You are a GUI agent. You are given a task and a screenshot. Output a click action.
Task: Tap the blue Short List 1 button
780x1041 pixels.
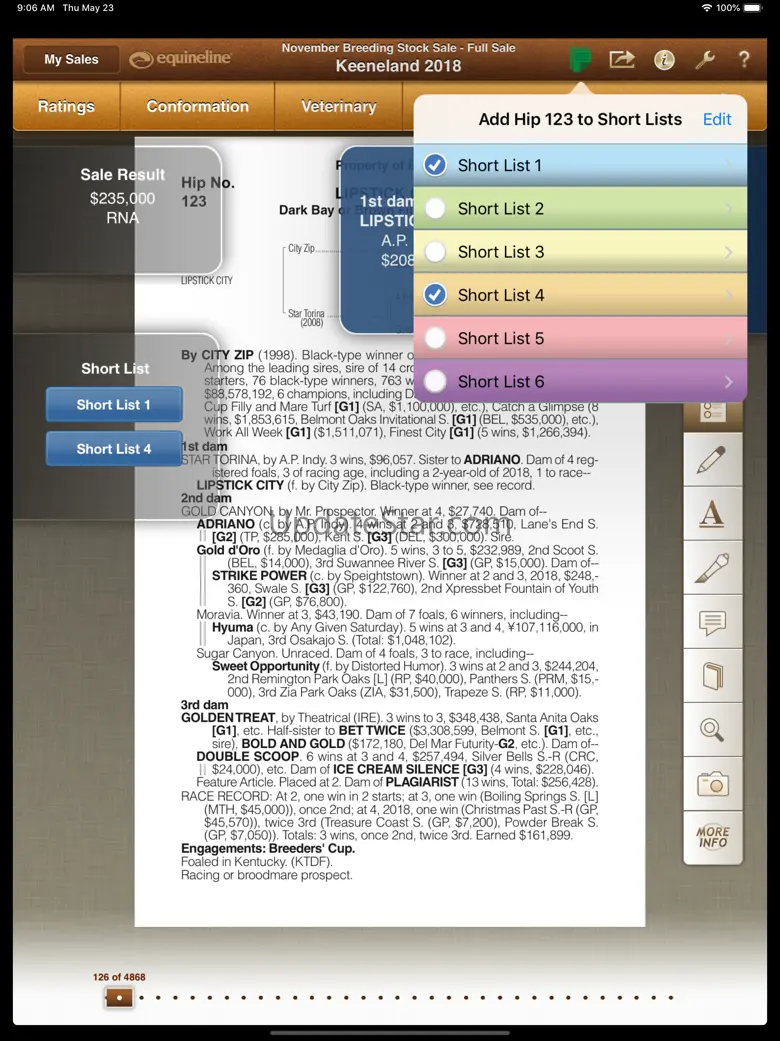[114, 404]
